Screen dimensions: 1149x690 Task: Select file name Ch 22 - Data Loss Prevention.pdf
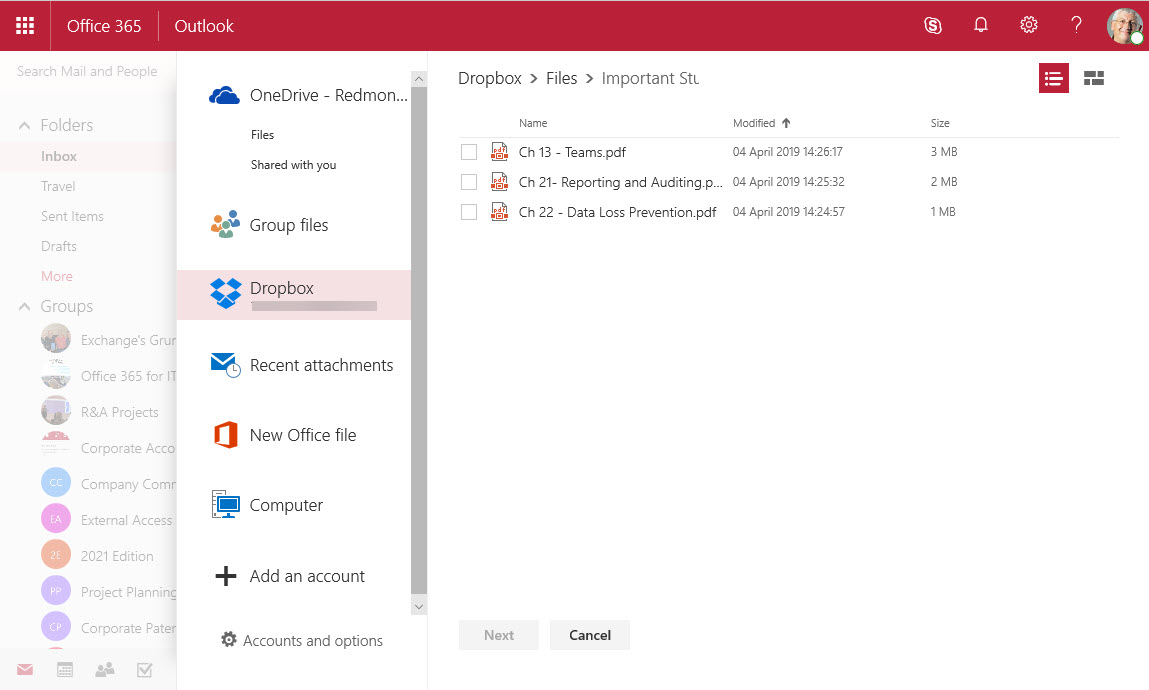pyautogui.click(x=617, y=212)
